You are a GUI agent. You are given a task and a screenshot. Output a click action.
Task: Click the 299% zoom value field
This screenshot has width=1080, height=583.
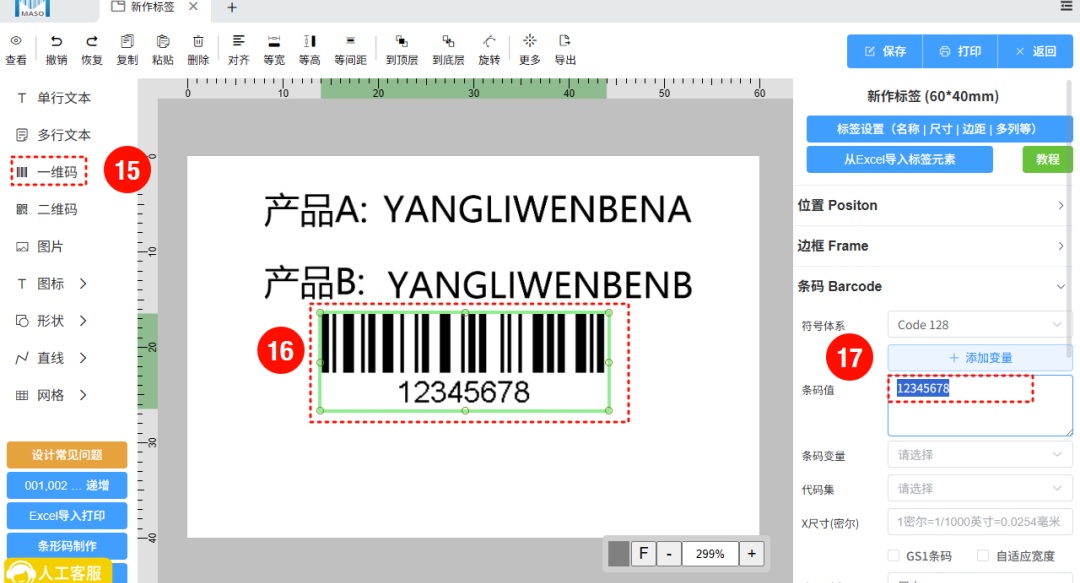[710, 553]
